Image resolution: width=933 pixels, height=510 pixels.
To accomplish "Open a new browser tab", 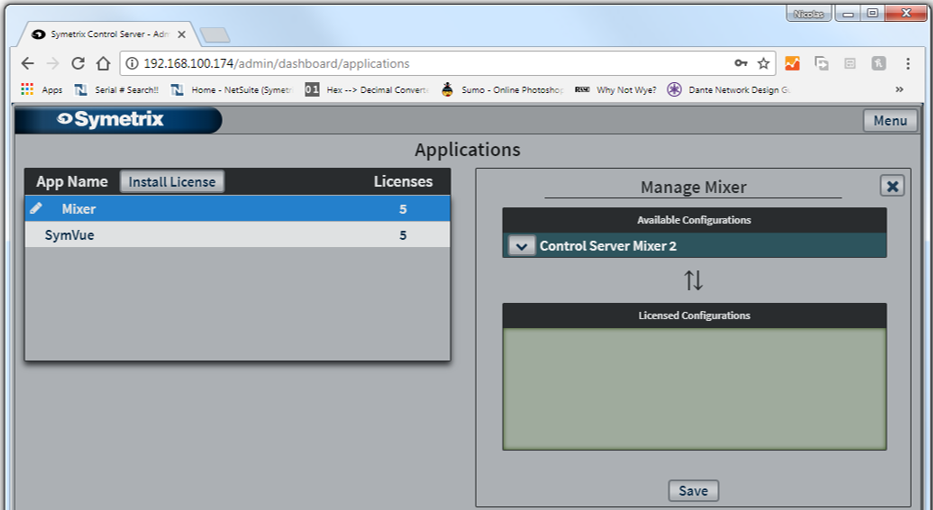I will point(215,35).
